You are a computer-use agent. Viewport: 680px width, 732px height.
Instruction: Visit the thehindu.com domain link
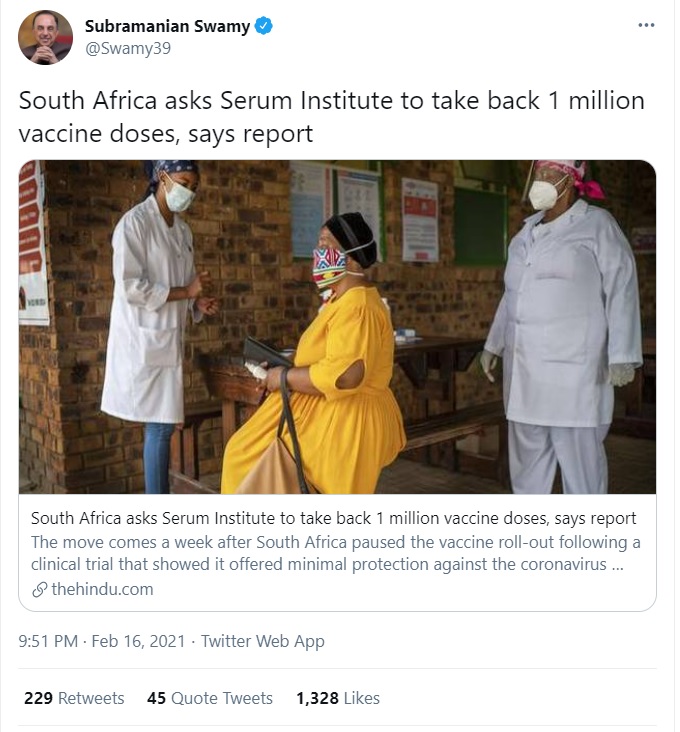point(102,589)
